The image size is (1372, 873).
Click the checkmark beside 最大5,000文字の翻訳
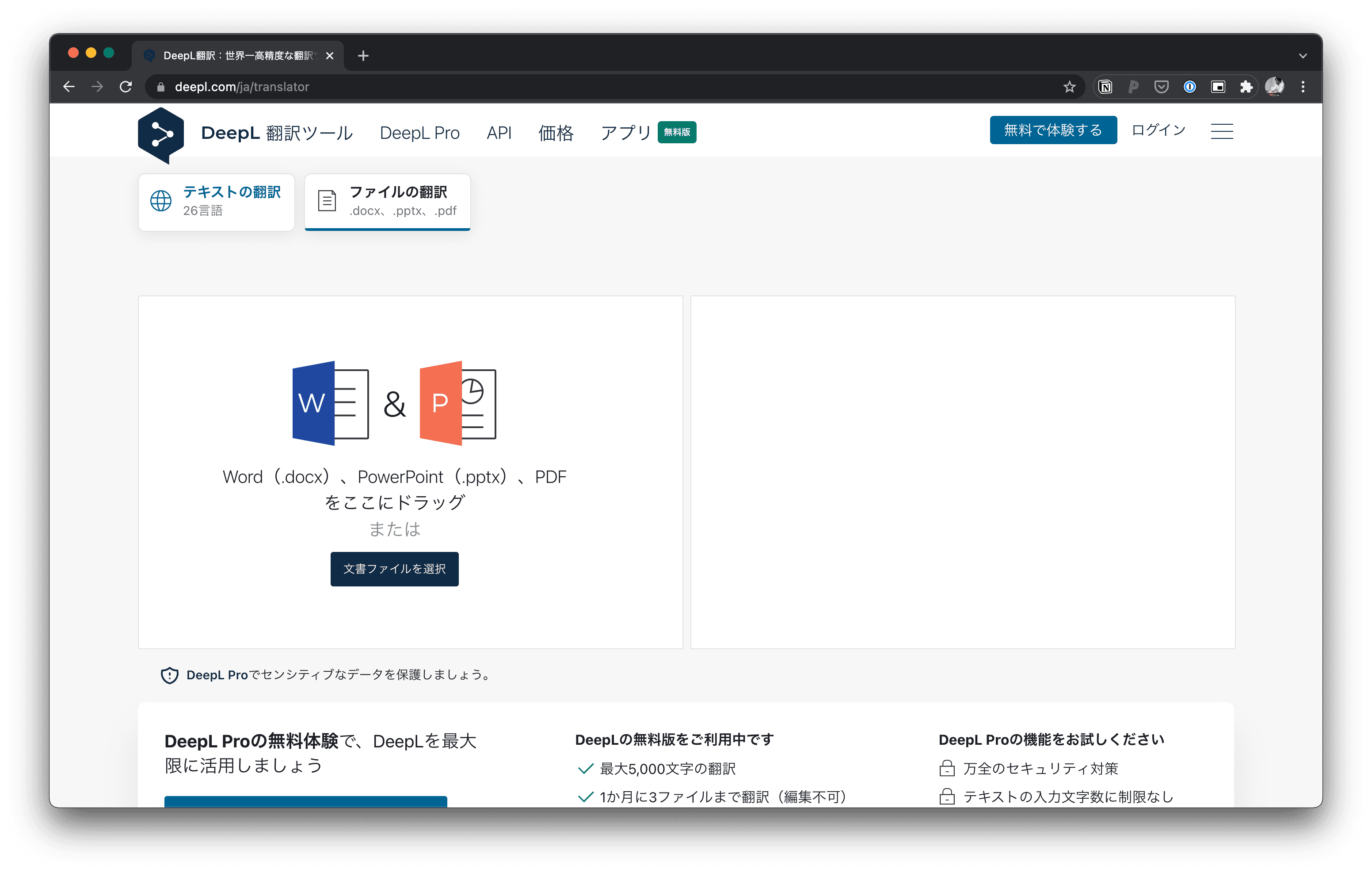coord(585,769)
